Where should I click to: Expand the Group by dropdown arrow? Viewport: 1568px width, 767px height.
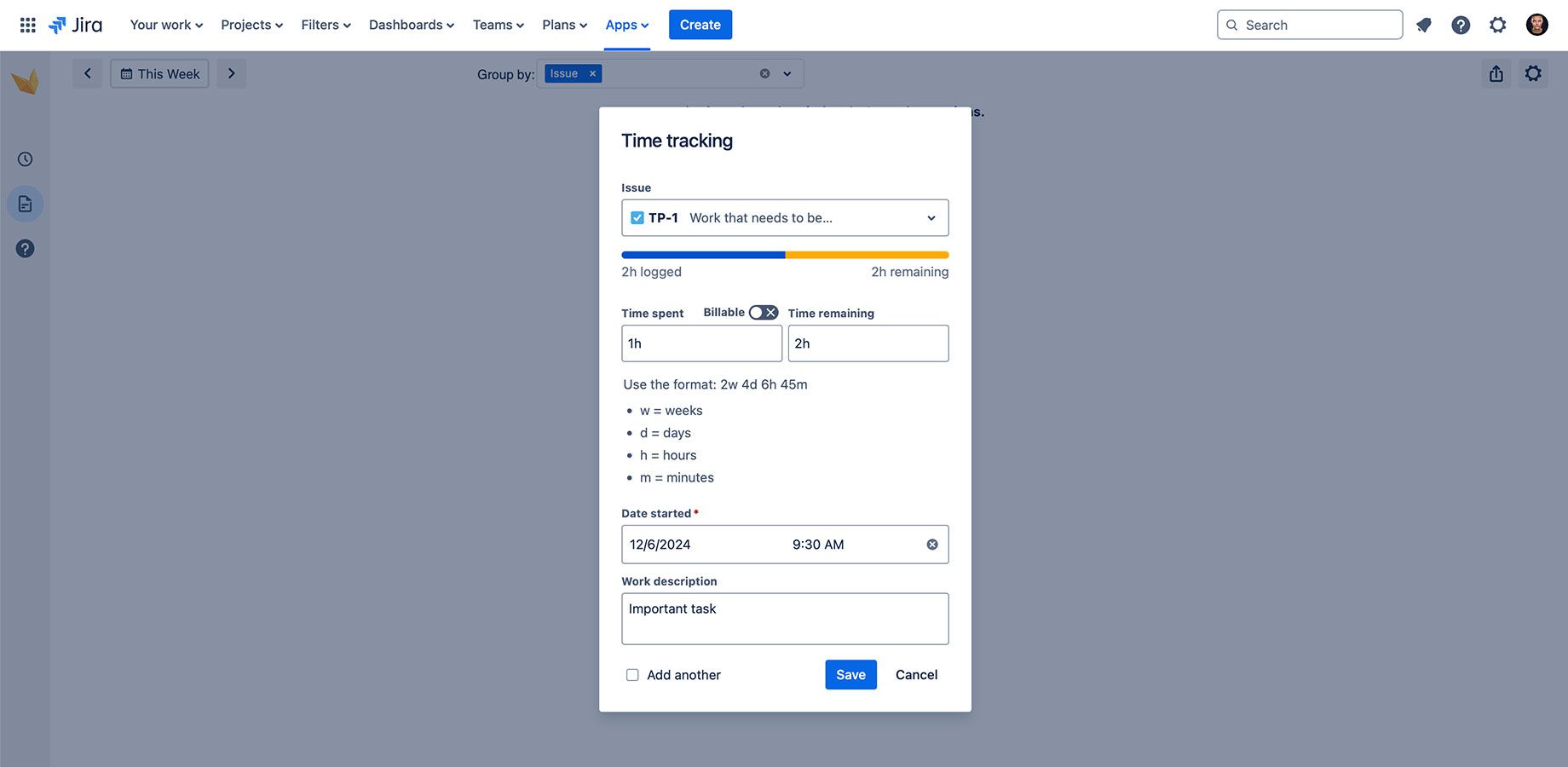point(787,74)
